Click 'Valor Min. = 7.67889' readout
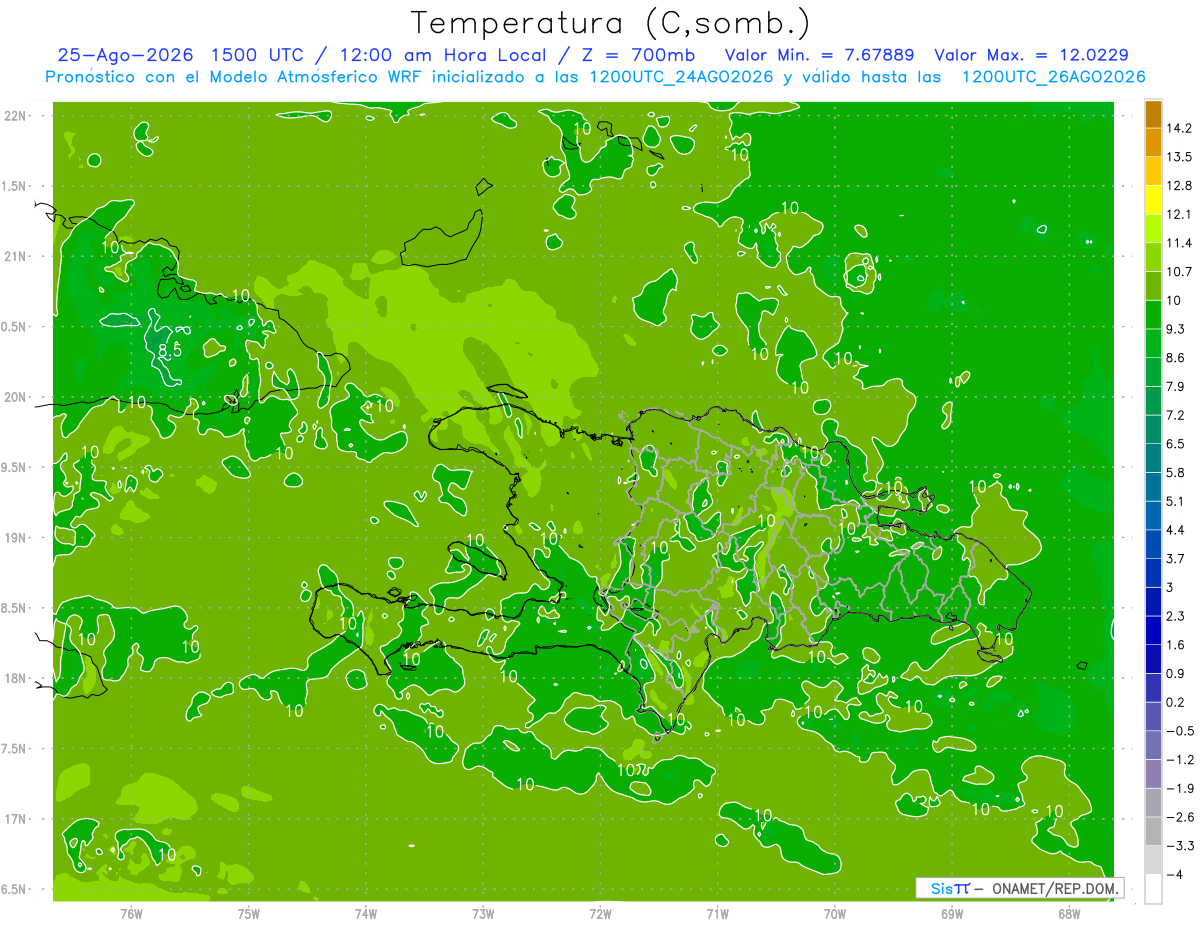The width and height of the screenshot is (1200, 927). 819,55
